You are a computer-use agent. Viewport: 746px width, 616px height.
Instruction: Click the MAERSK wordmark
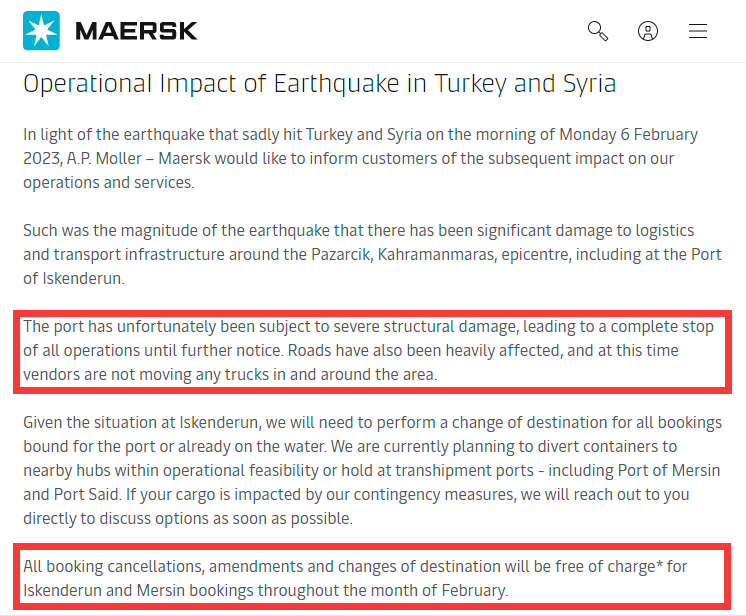(x=136, y=31)
